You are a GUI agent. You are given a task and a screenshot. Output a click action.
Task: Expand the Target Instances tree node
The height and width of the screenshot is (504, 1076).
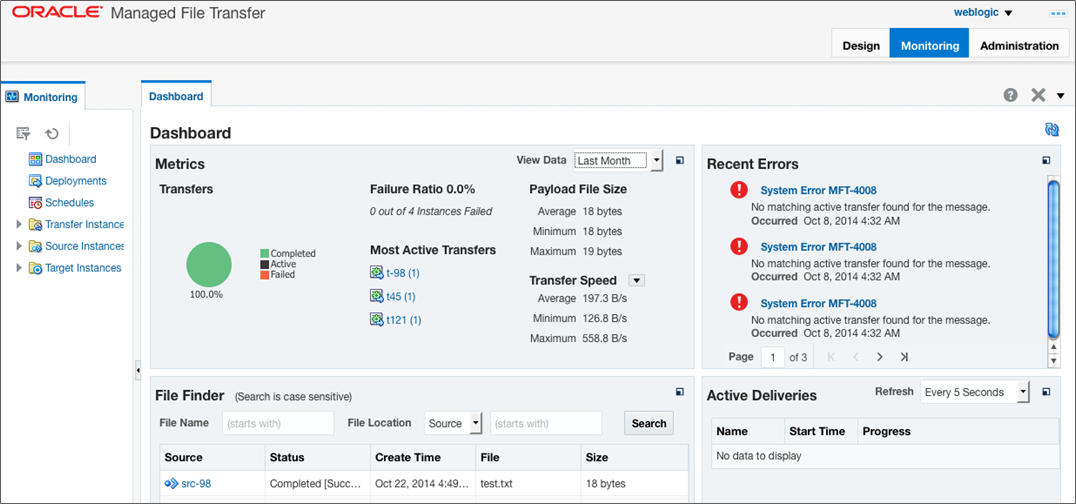[19, 268]
